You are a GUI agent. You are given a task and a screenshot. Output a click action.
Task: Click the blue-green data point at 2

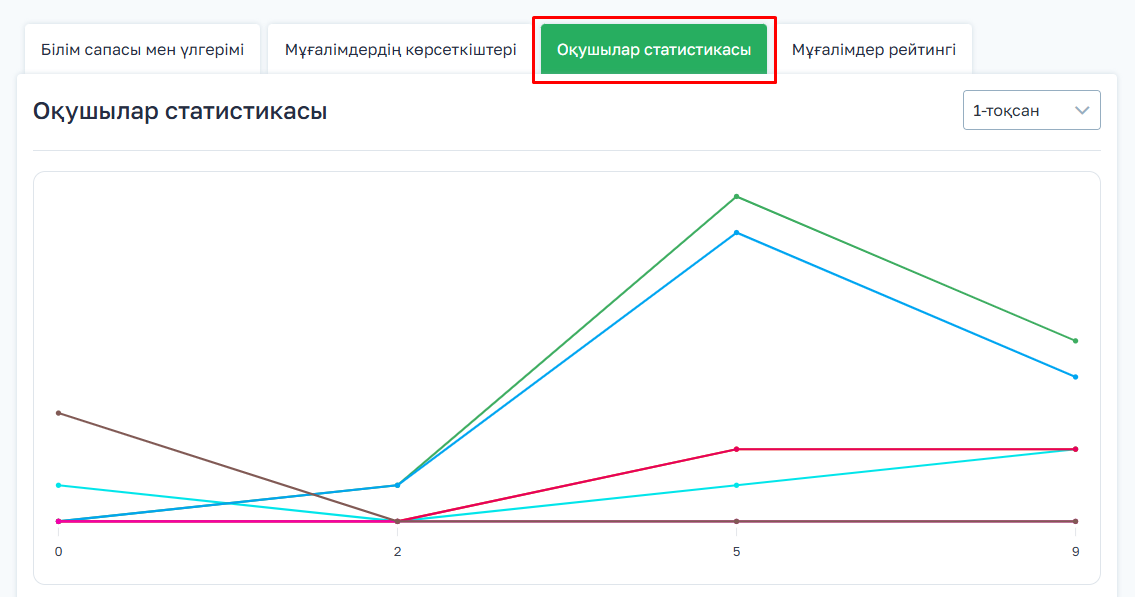tap(398, 485)
